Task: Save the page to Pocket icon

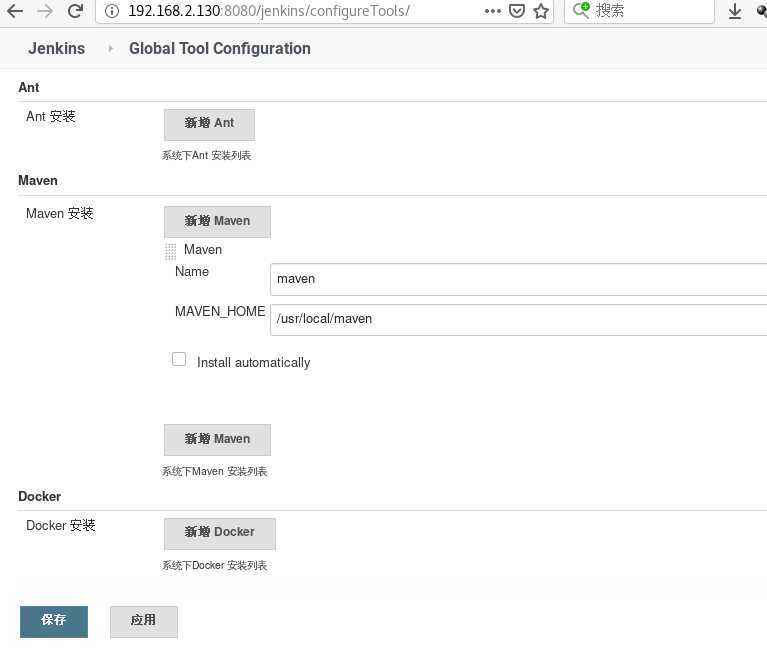Action: click(x=517, y=11)
